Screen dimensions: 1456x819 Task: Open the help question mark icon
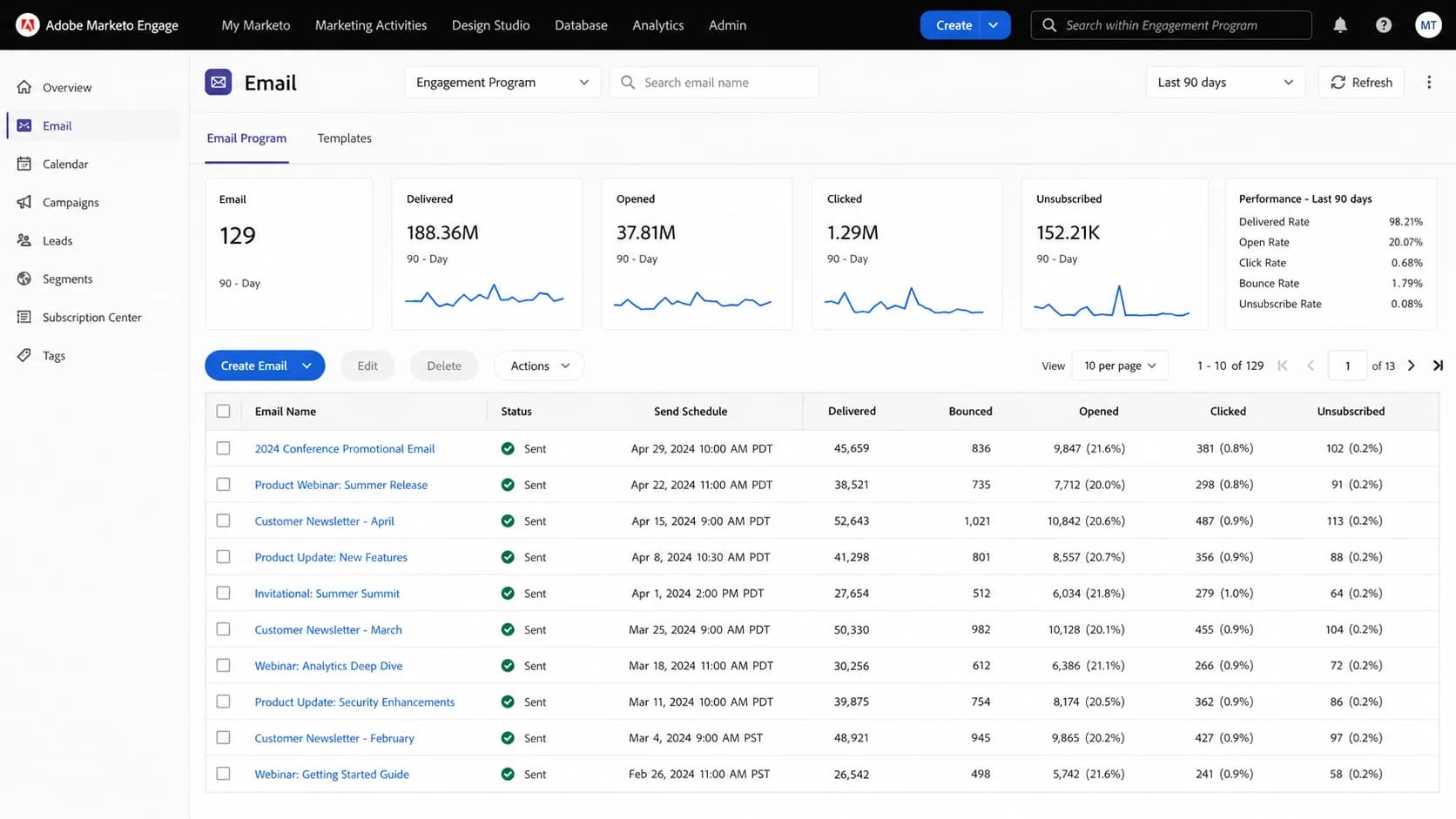click(1384, 25)
